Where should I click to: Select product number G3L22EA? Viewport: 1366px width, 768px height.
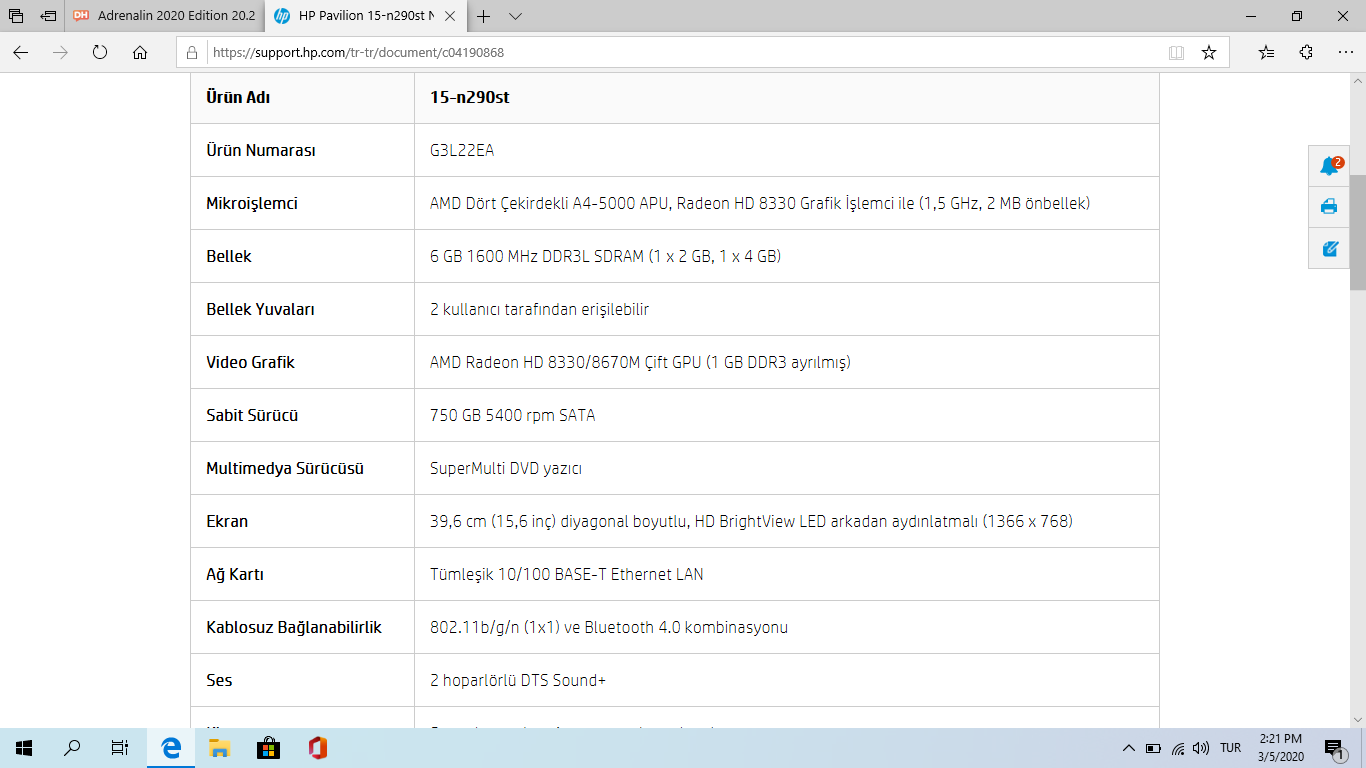462,150
